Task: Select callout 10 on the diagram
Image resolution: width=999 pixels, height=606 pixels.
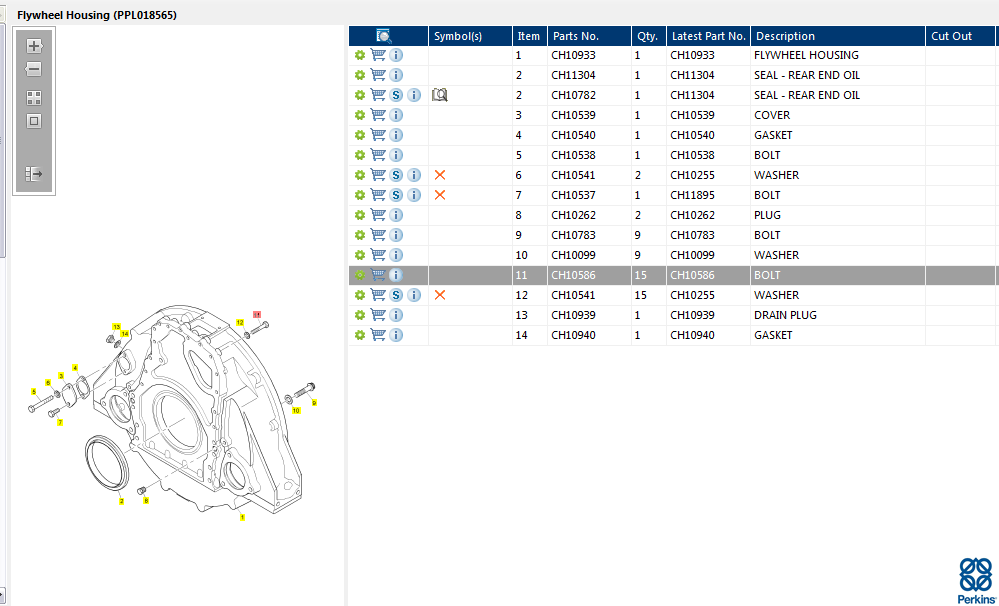Action: click(x=296, y=411)
